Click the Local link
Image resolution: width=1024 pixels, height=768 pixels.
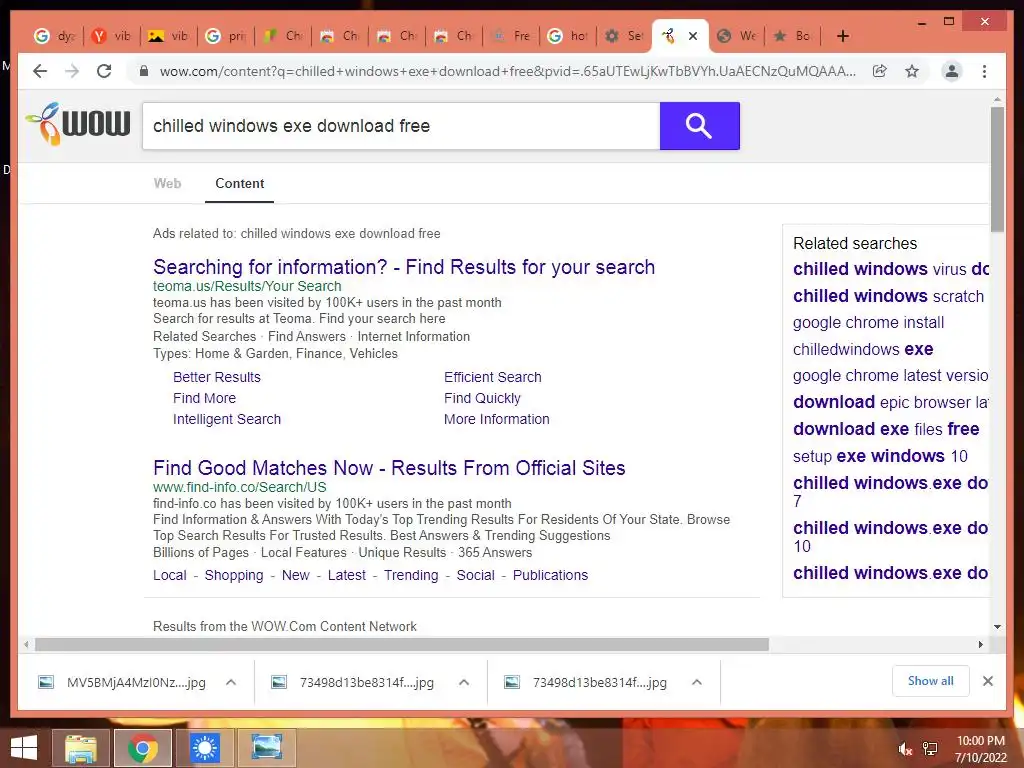pos(170,575)
